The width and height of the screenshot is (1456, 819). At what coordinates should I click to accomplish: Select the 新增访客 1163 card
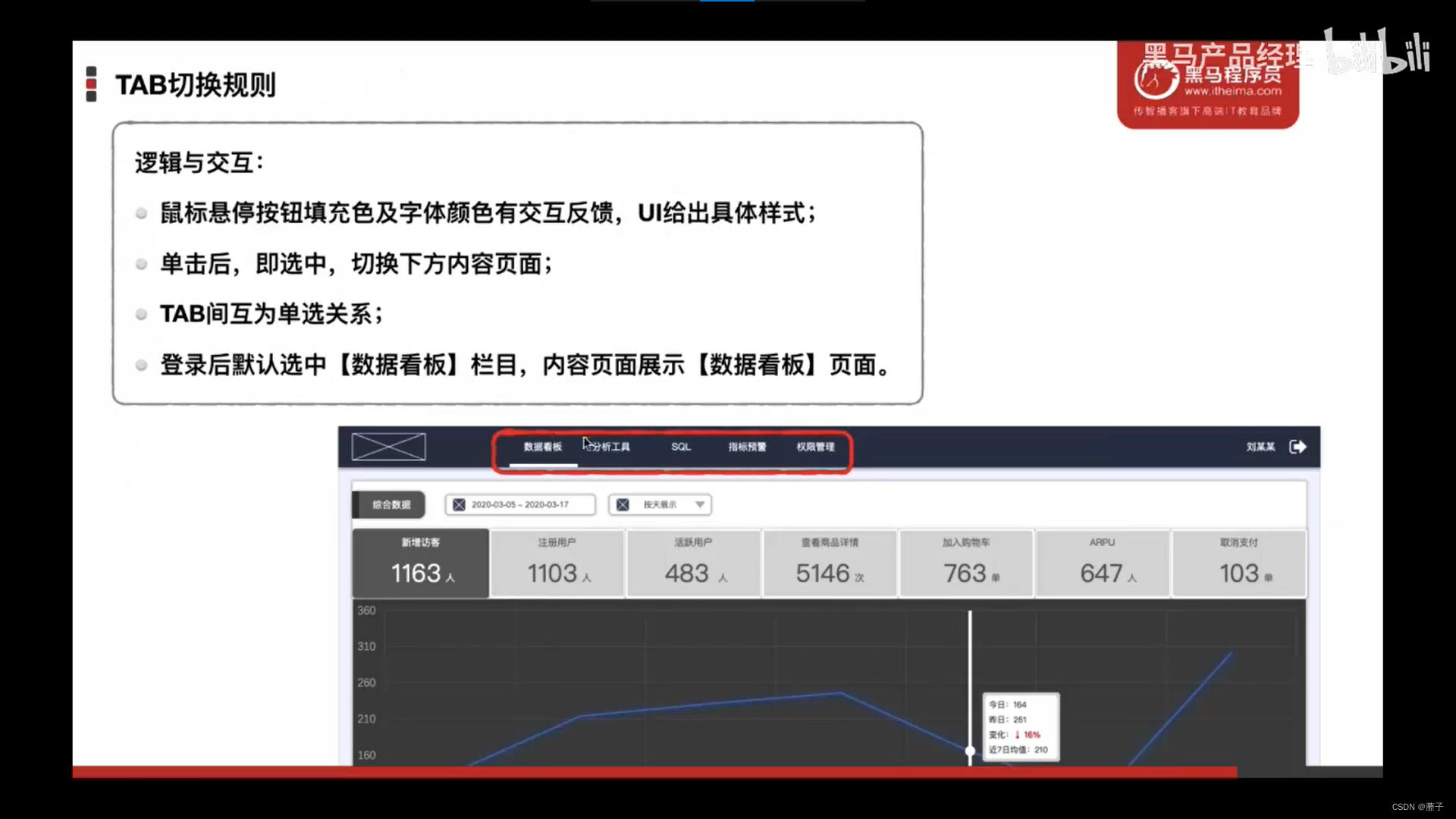(x=421, y=563)
